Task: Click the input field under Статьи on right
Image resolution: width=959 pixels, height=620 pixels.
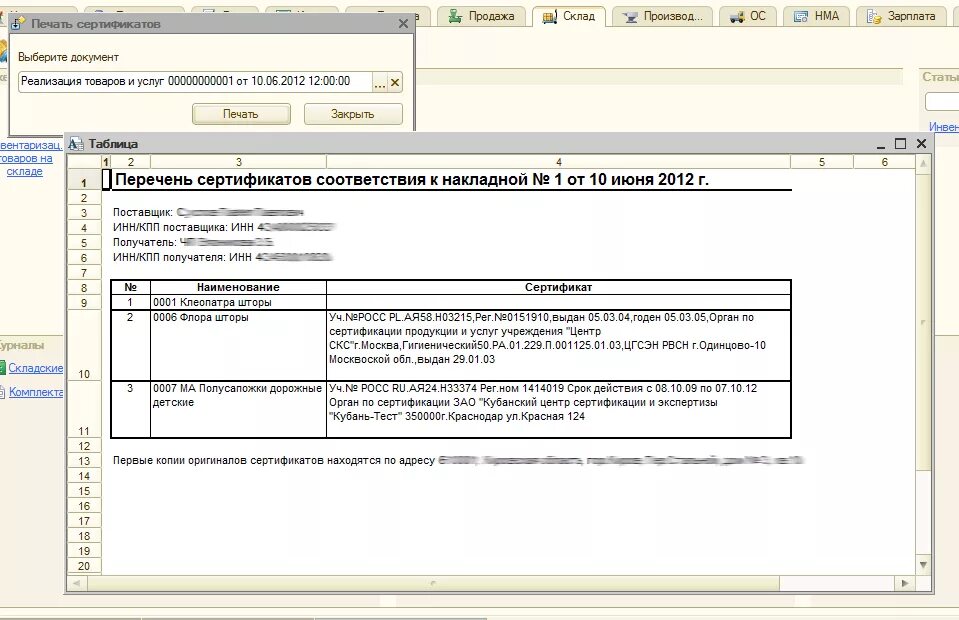Action: click(x=942, y=101)
